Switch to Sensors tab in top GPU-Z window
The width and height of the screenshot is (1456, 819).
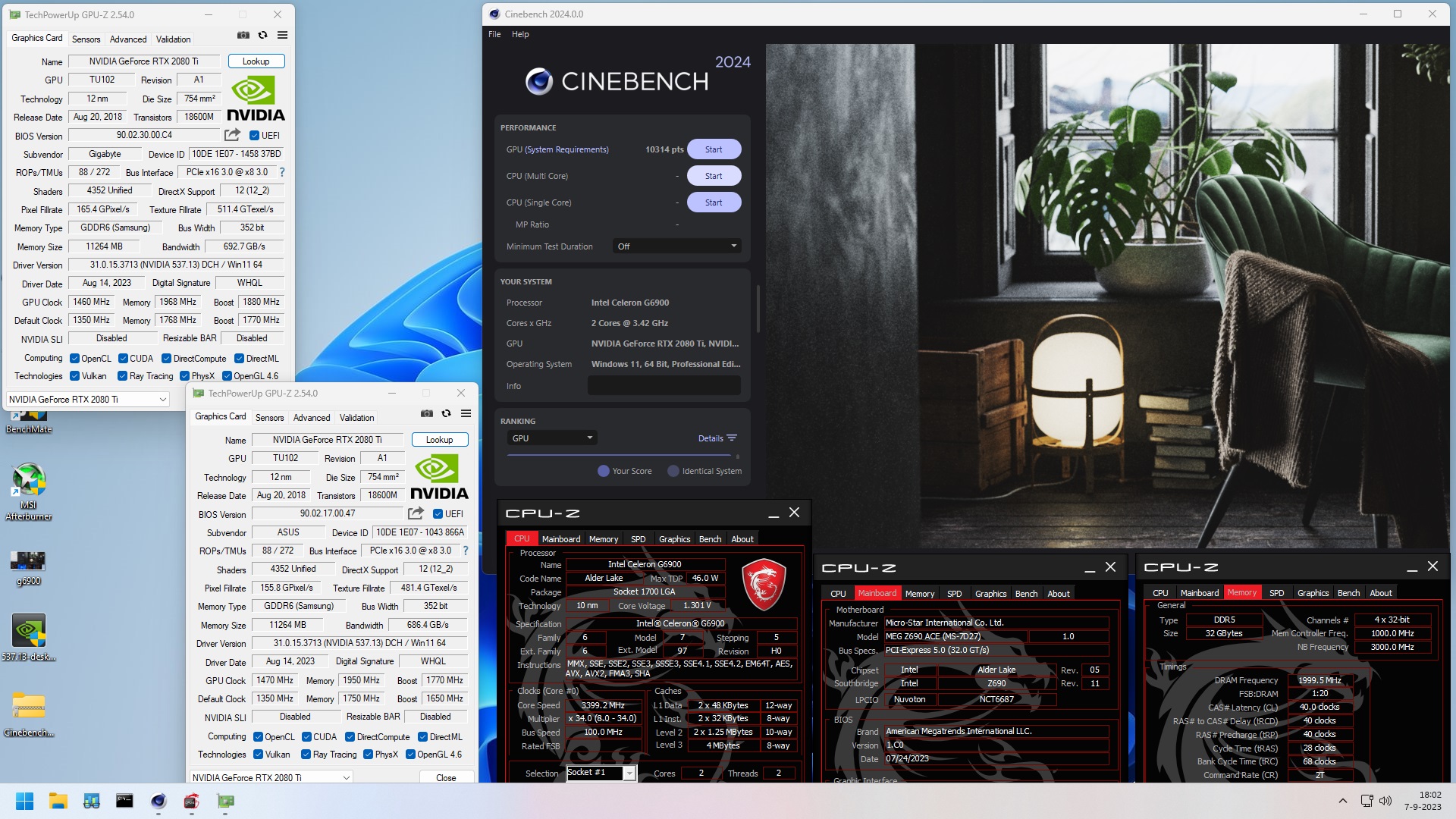[x=86, y=39]
